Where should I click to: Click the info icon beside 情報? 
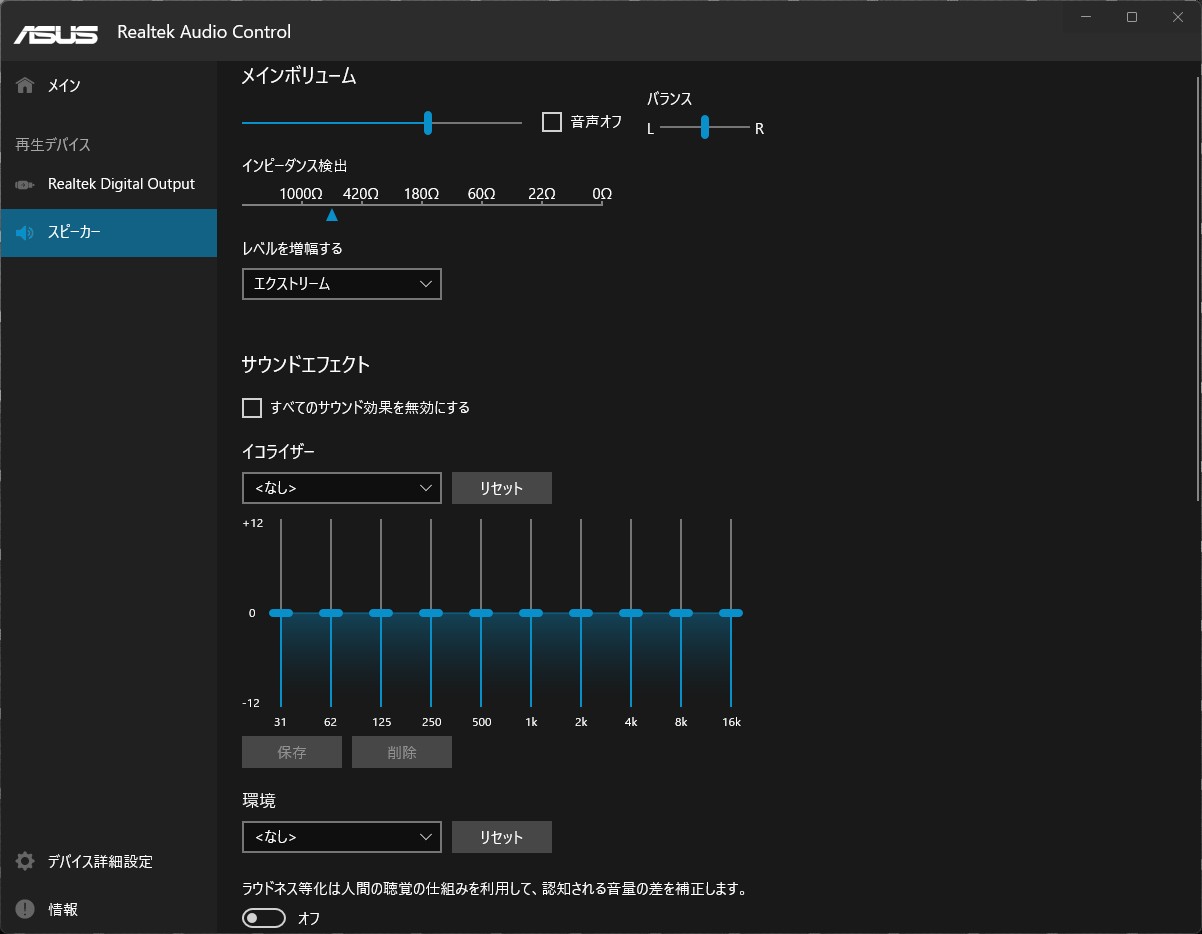[26, 910]
